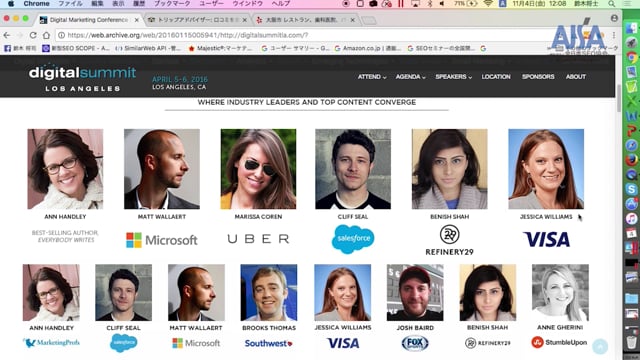This screenshot has width=640, height=360.
Task: Click the ABOUT navigation link
Action: tap(576, 77)
